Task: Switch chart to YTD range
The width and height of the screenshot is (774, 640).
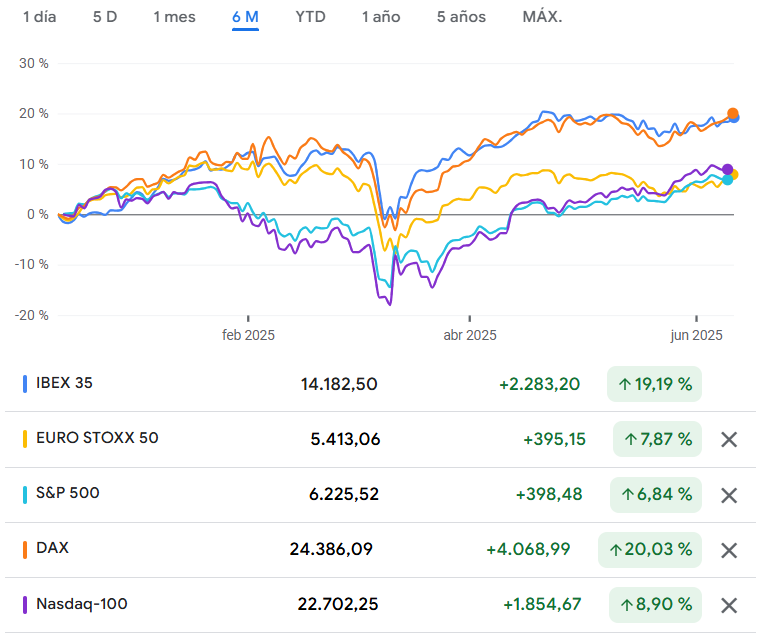Action: pos(310,17)
